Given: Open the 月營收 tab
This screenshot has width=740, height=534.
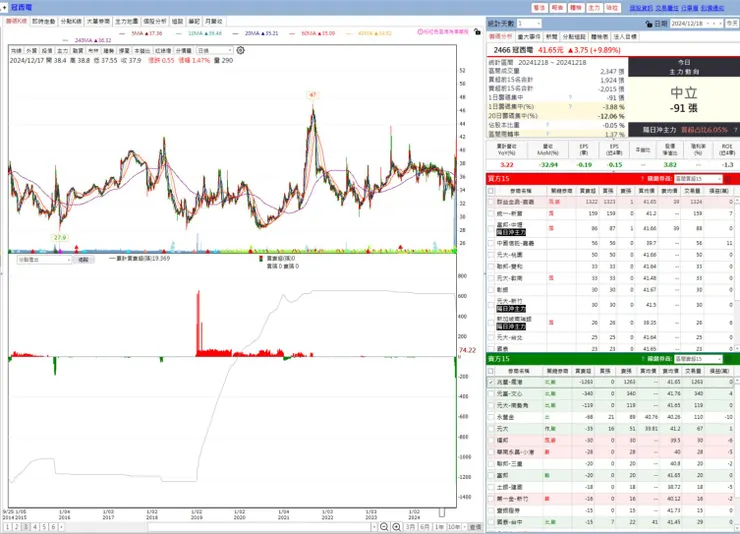Looking at the screenshot, I should (x=213, y=22).
